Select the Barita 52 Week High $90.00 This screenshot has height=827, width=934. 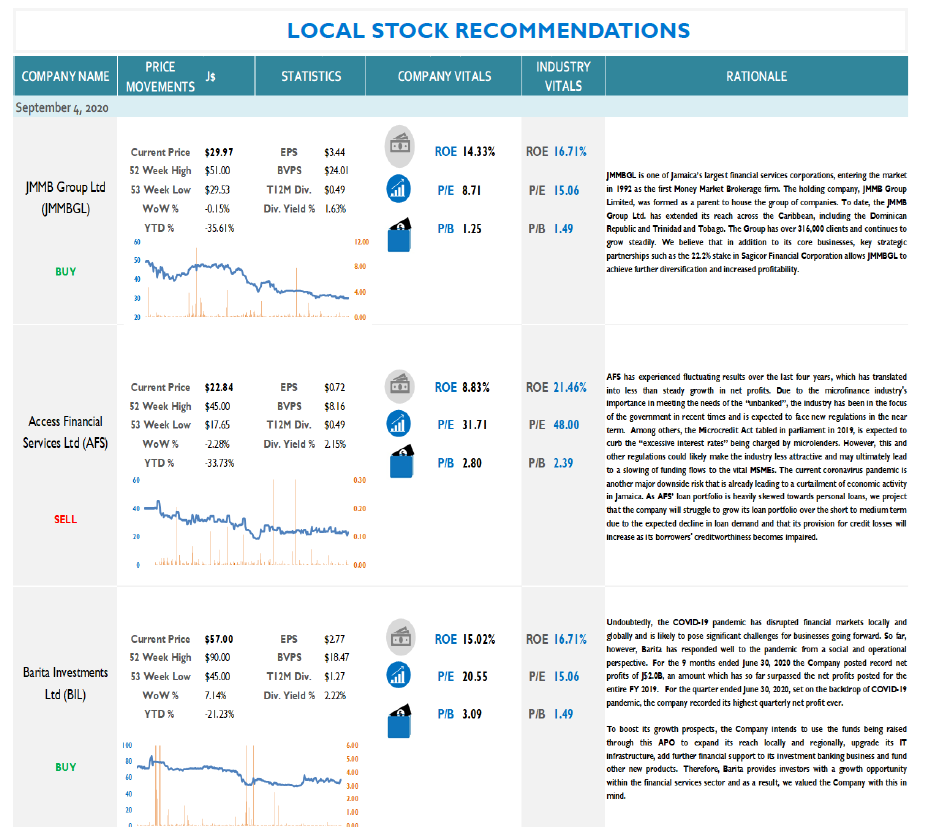pyautogui.click(x=217, y=657)
